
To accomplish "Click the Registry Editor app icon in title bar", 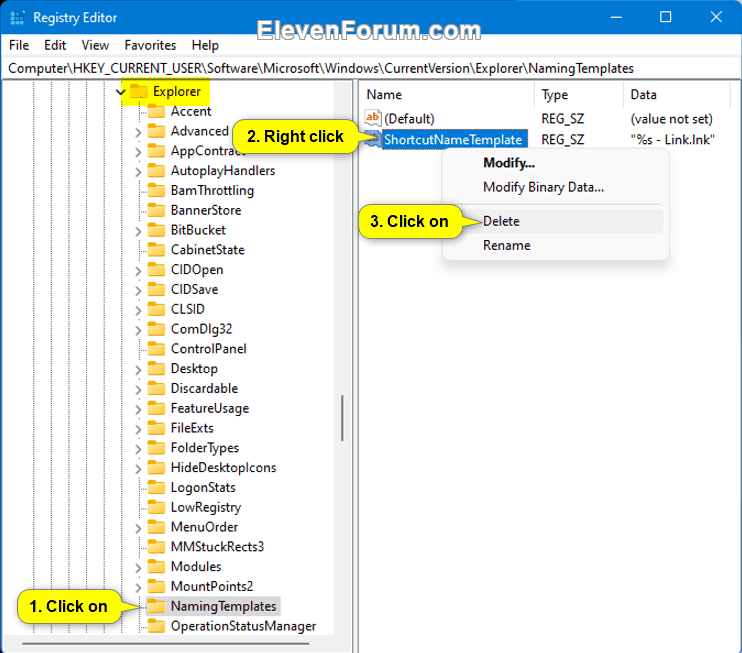I will click(x=18, y=18).
